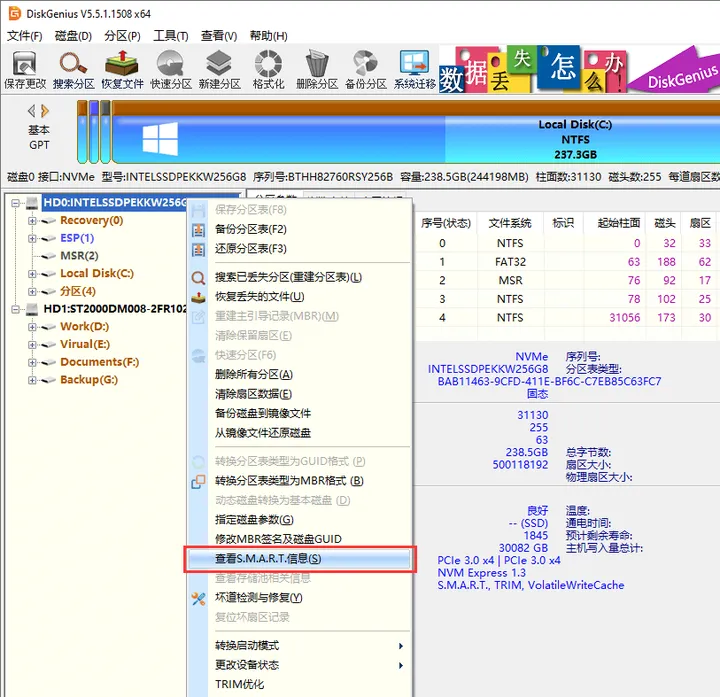The height and width of the screenshot is (697, 720).
Task: Open the 转换启动模式 submenu
Action: click(299, 646)
